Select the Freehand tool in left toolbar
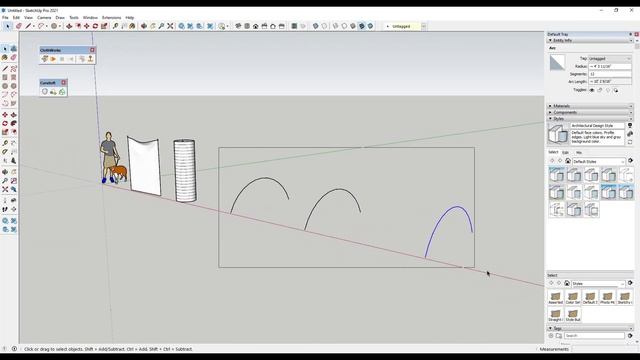The image size is (640, 360). (13, 69)
